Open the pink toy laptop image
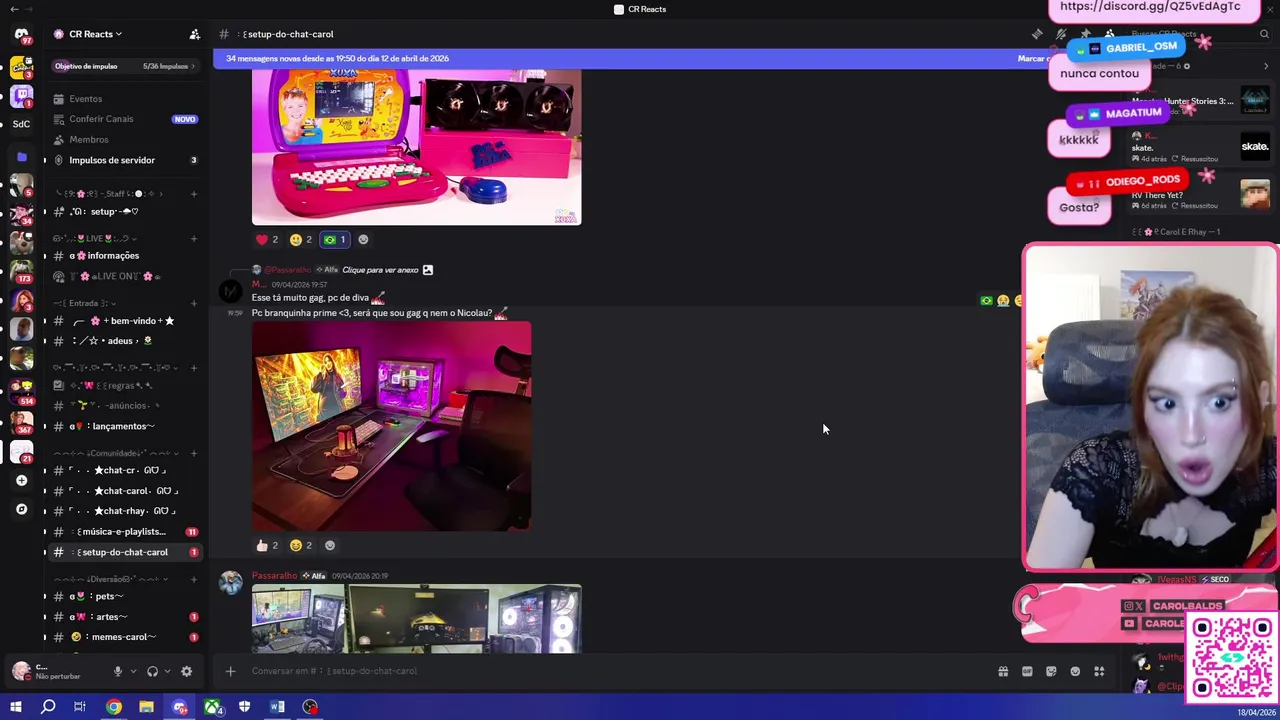 416,146
